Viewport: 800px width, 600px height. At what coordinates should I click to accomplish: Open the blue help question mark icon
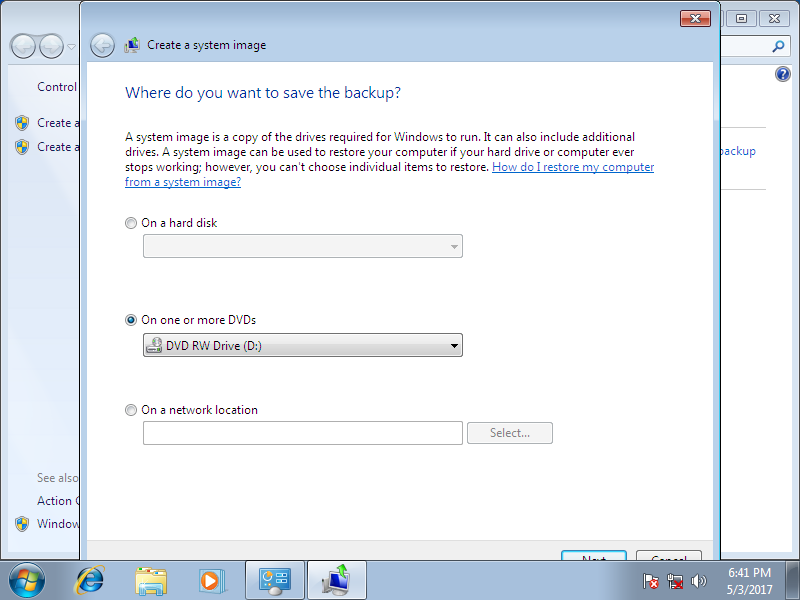tap(783, 74)
